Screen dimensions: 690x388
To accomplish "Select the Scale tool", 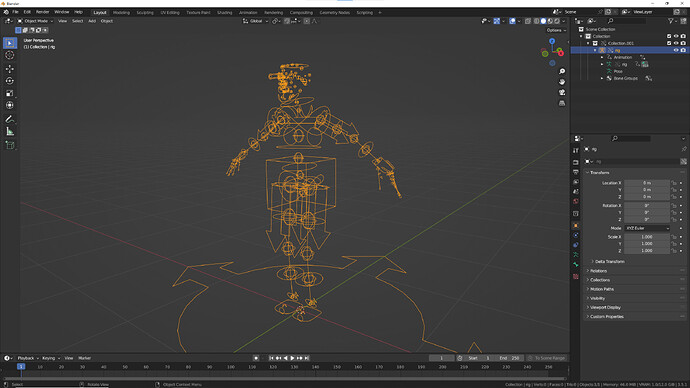I will [x=10, y=93].
